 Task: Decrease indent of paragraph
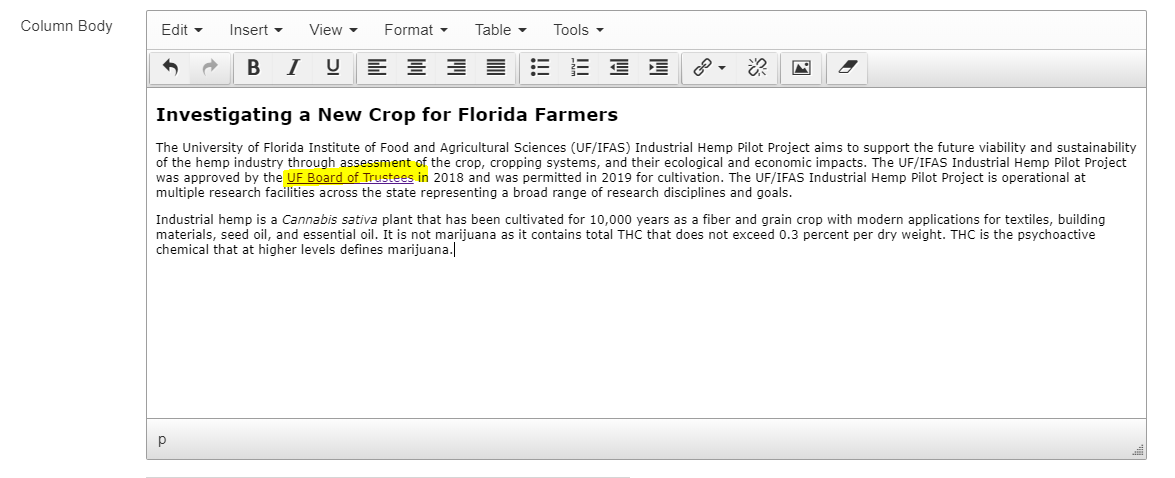619,68
